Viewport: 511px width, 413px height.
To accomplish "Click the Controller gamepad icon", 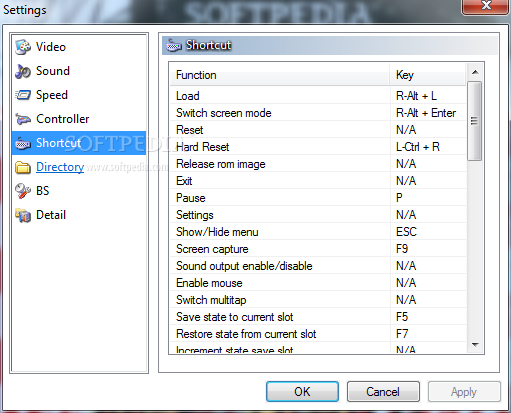I will point(23,119).
